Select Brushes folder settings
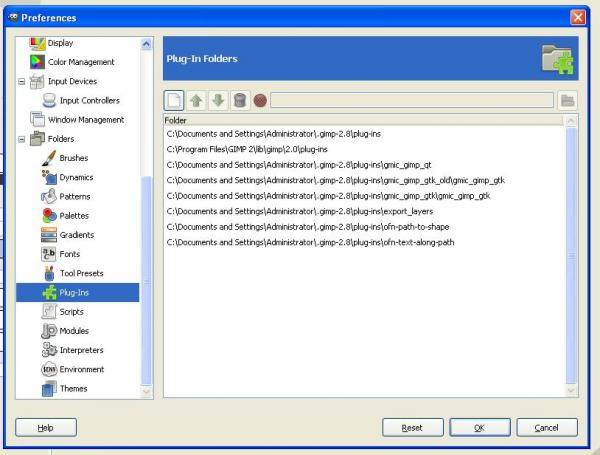The height and width of the screenshot is (455, 600). pyautogui.click(x=73, y=158)
